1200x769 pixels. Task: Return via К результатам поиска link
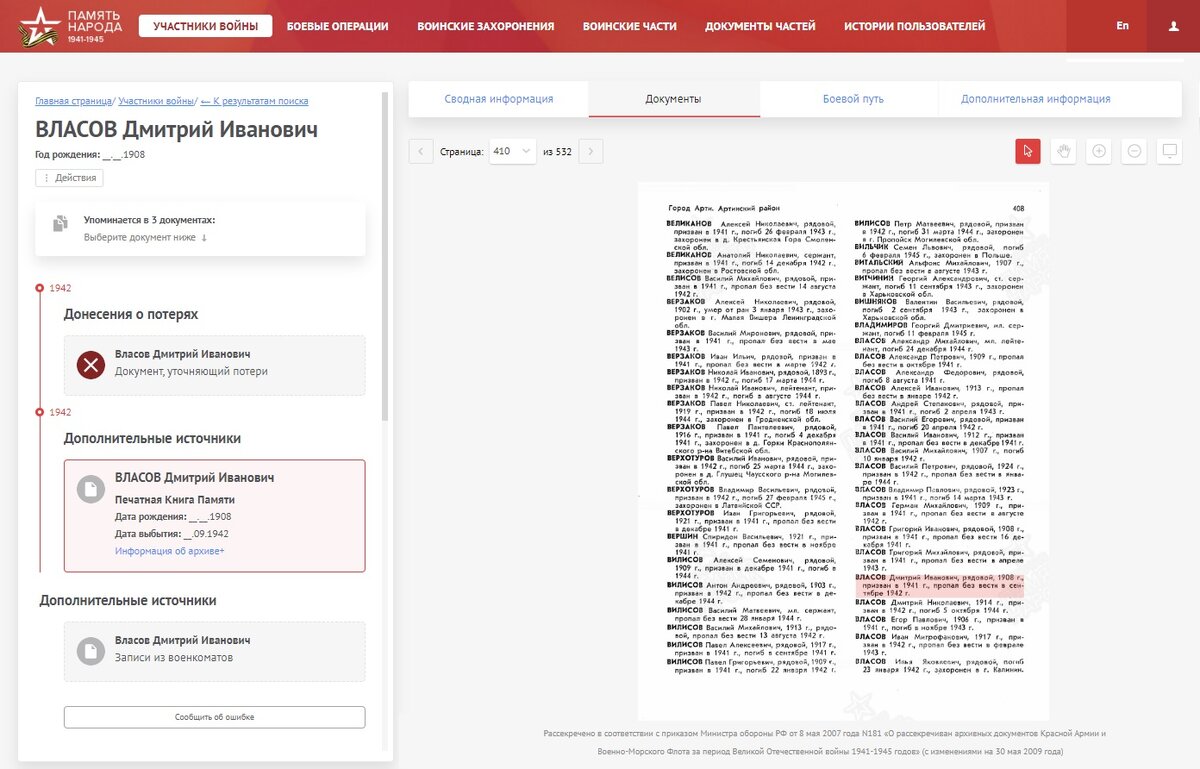(x=255, y=101)
